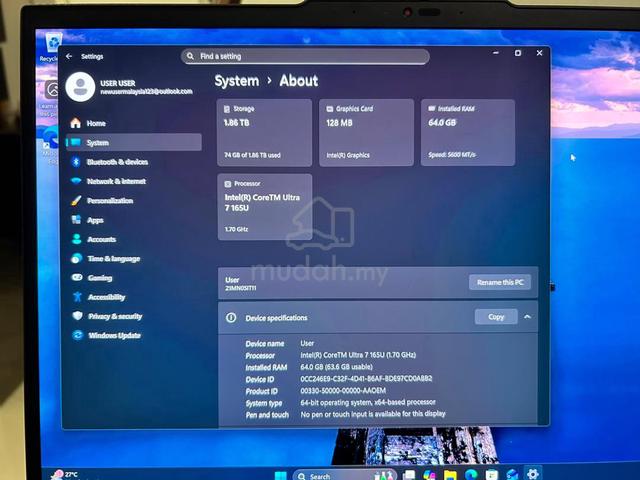Open Task View on the taskbar

pos(409,475)
